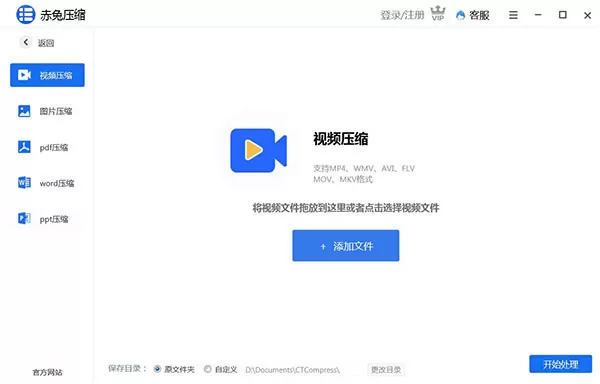Open 客服 customer service

coord(473,15)
